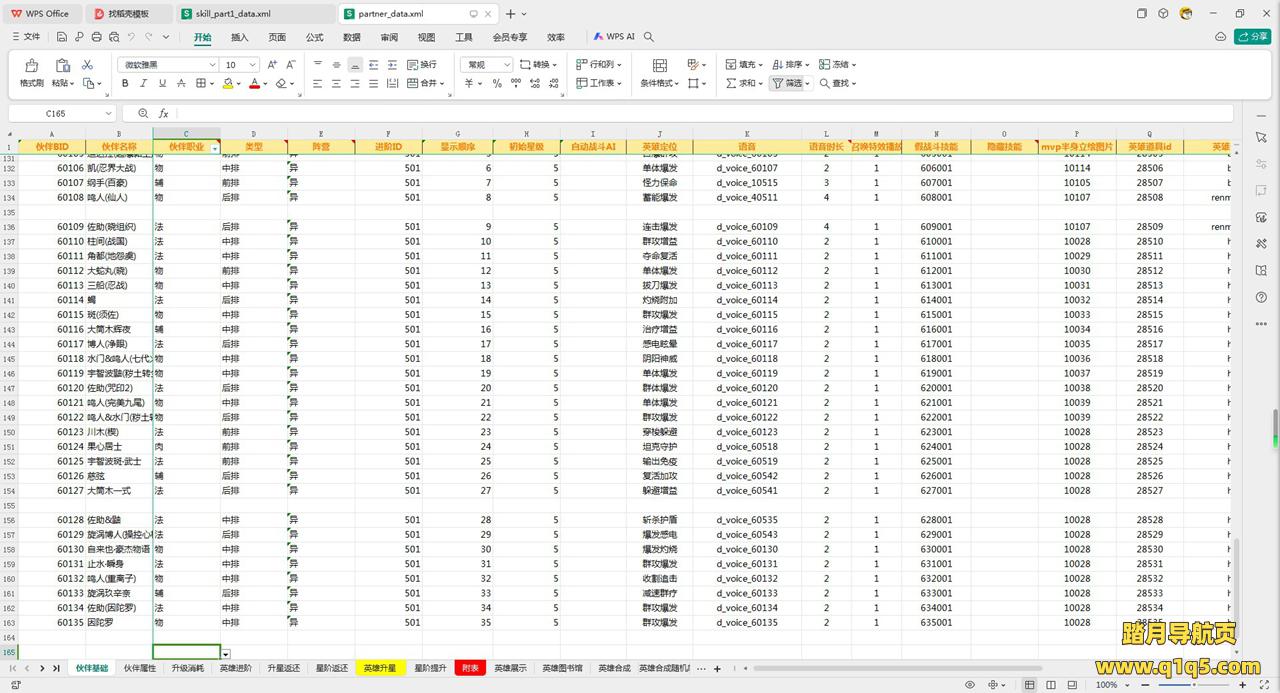1280x693 pixels.
Task: Switch to the 插入 ribbon tab
Action: pos(240,37)
